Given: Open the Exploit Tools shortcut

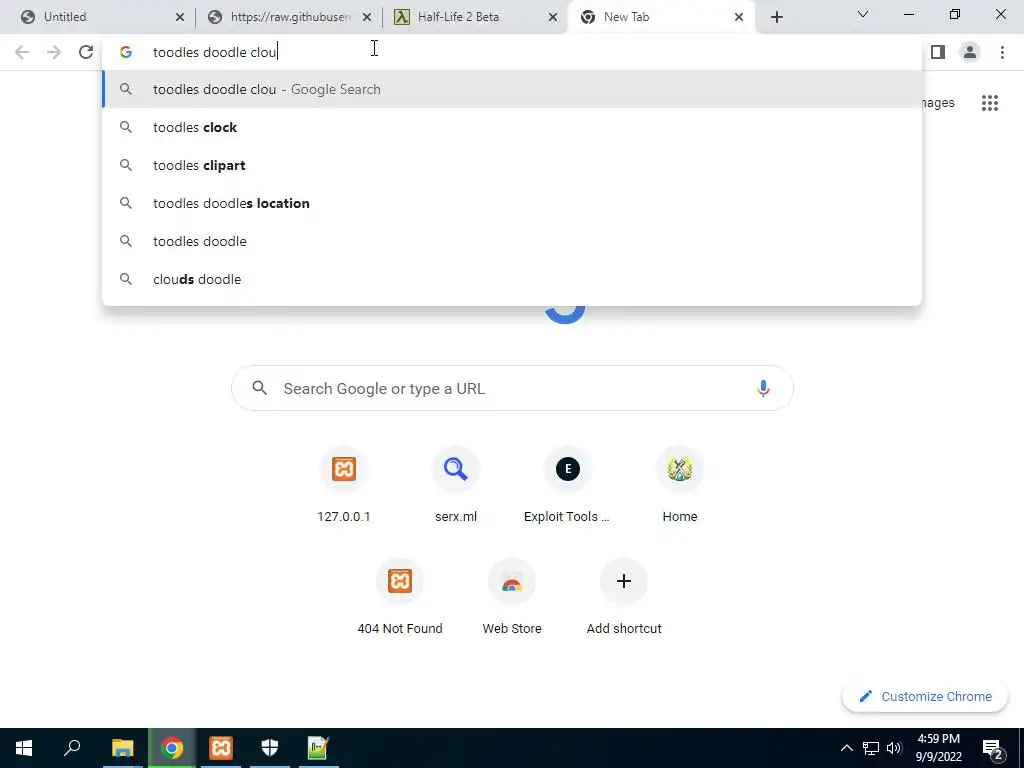Looking at the screenshot, I should click(568, 486).
